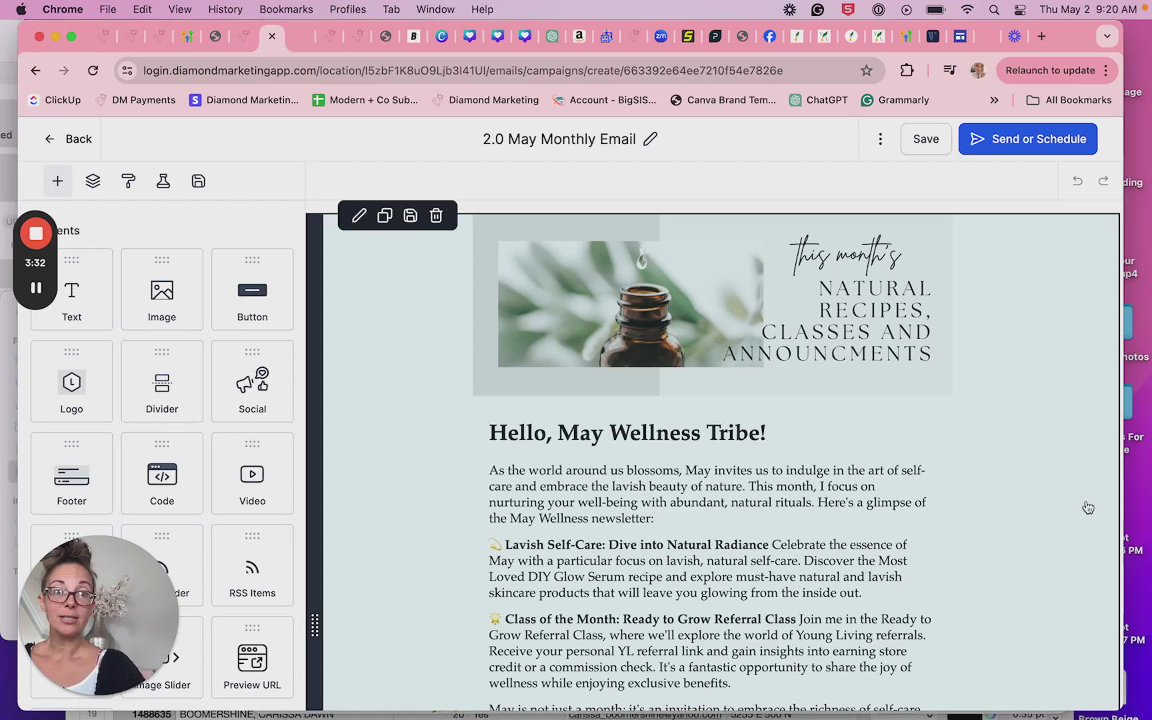Expand hidden bookmarks chevron
Image resolution: width=1152 pixels, height=720 pixels.
(x=994, y=100)
